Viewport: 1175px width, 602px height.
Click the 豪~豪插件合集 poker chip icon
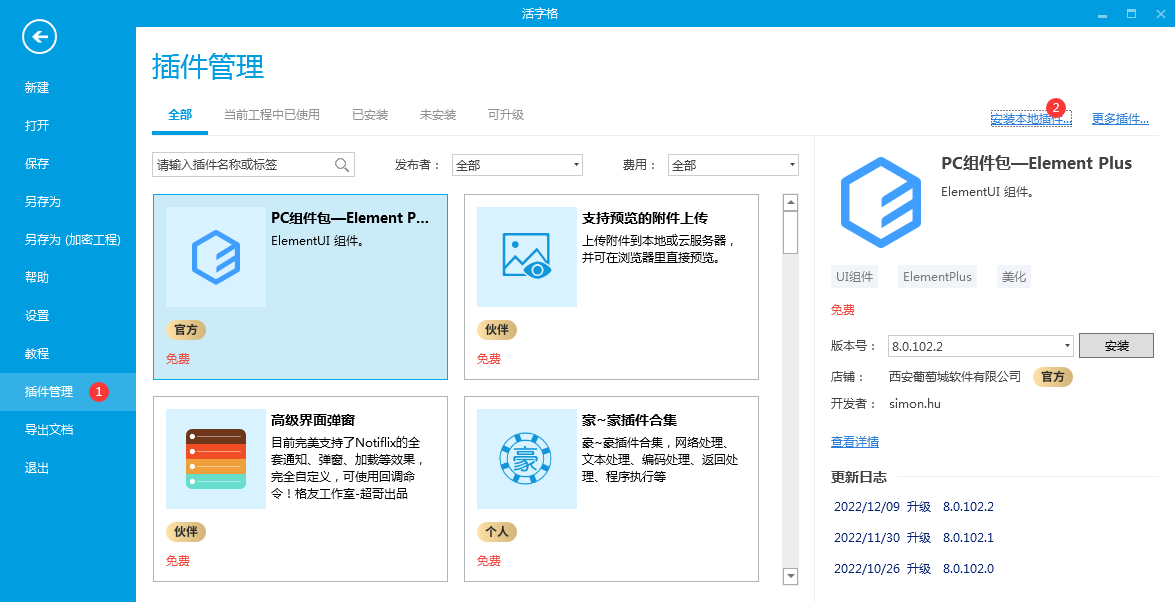527,459
